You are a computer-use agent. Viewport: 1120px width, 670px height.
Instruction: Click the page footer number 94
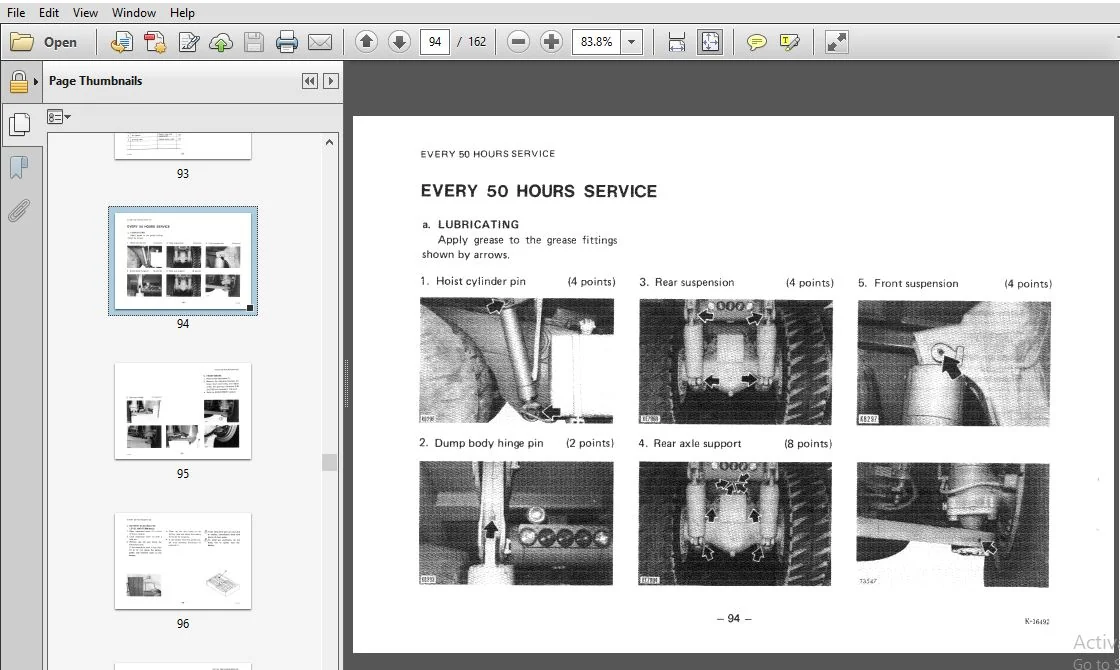point(734,619)
